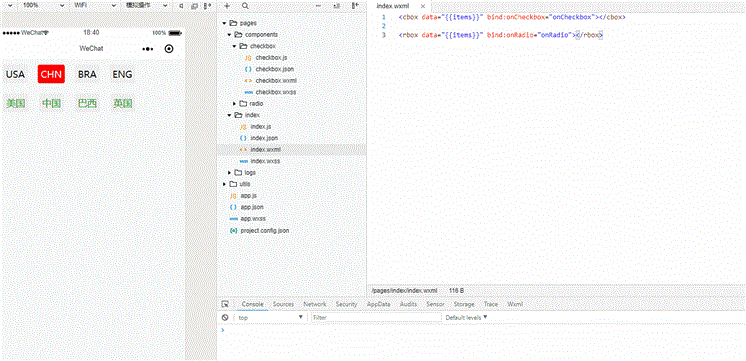Viewport: 746px width, 361px height.
Task: Close the index.wxml editor tab
Action: pyautogui.click(x=422, y=6)
